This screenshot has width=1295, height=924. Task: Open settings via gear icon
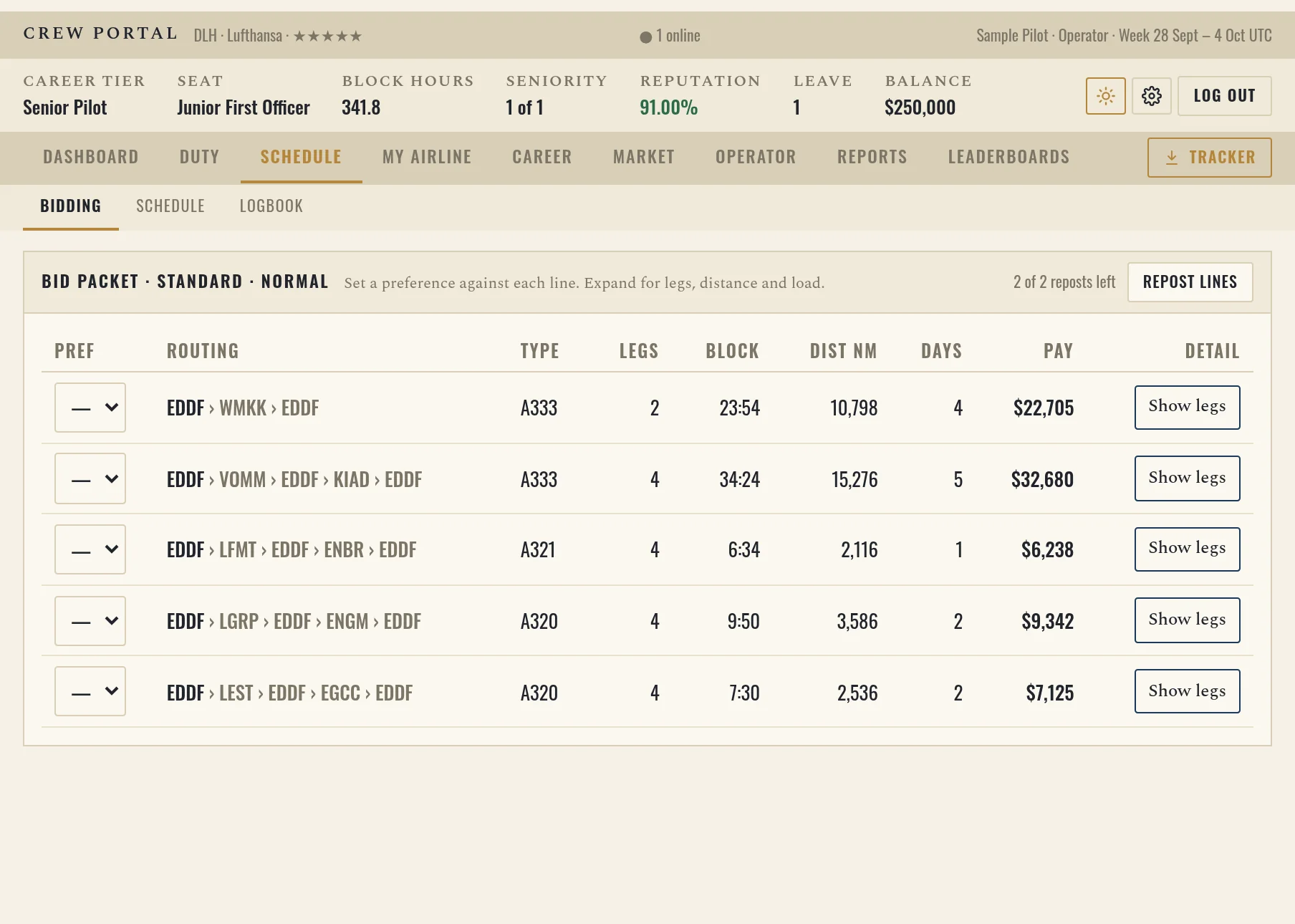tap(1151, 96)
